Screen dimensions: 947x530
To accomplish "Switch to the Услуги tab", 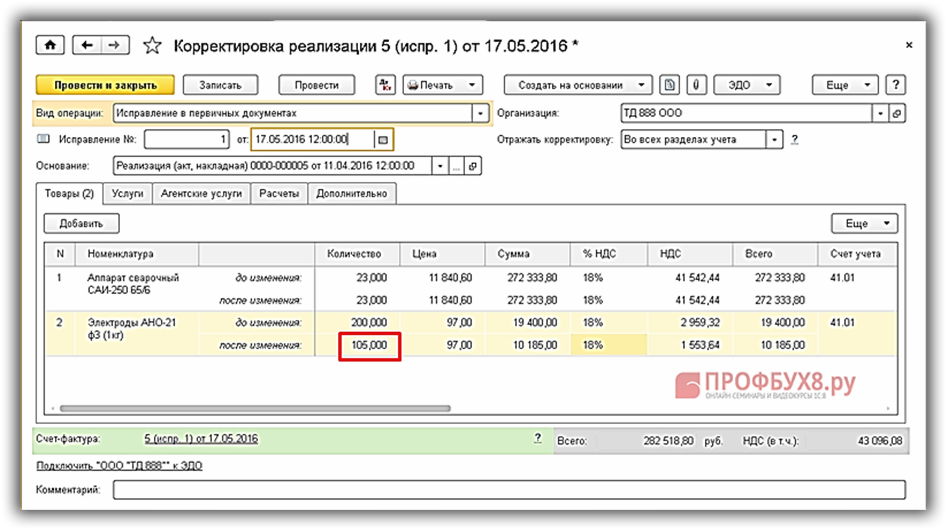I will pyautogui.click(x=127, y=194).
